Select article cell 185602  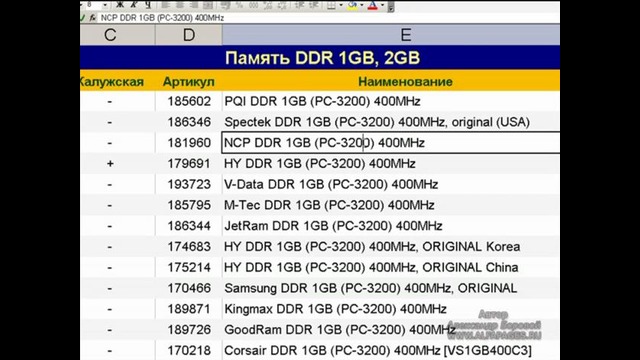click(x=189, y=101)
